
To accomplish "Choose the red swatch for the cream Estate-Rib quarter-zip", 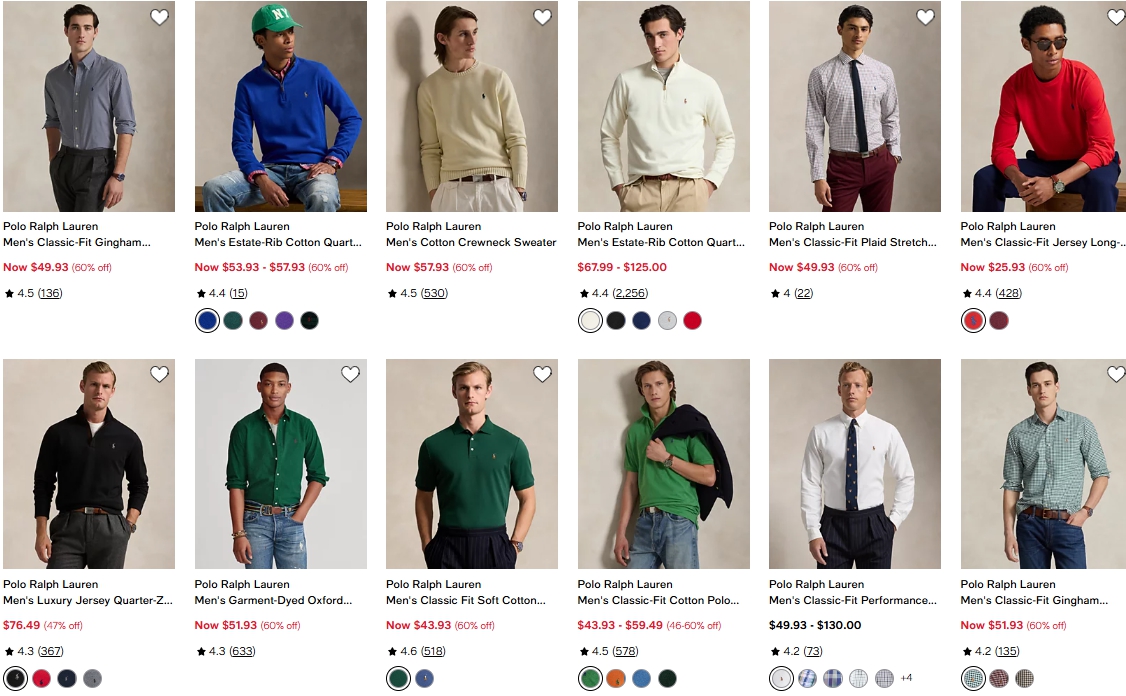I will click(x=692, y=321).
